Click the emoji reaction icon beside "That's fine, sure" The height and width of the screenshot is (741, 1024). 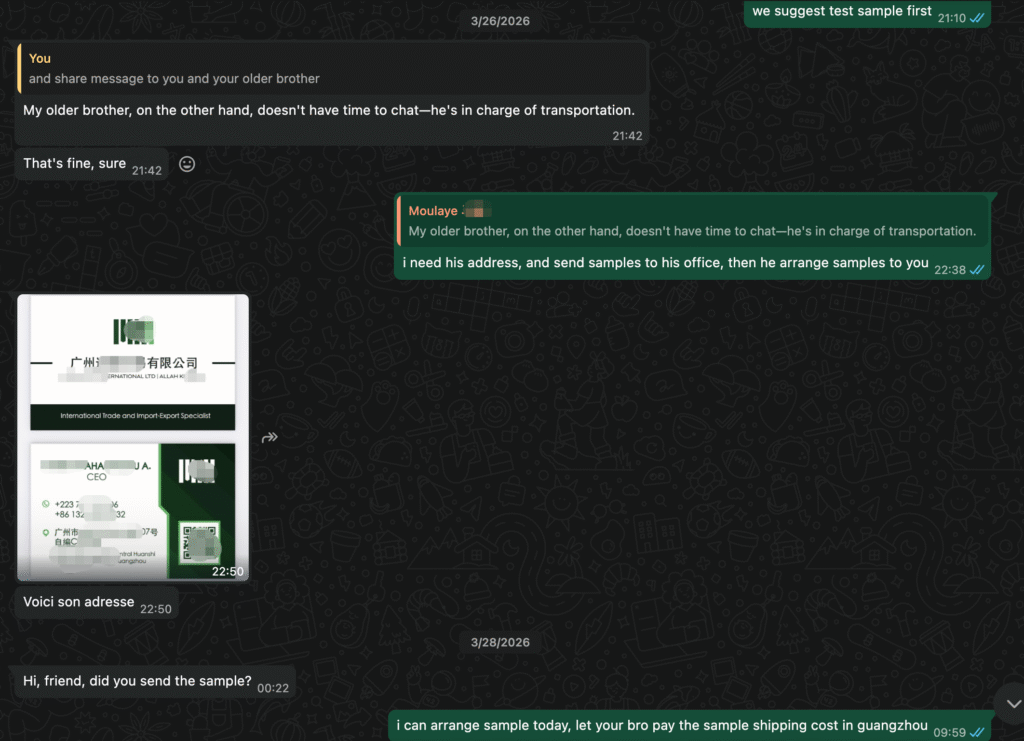tap(187, 164)
